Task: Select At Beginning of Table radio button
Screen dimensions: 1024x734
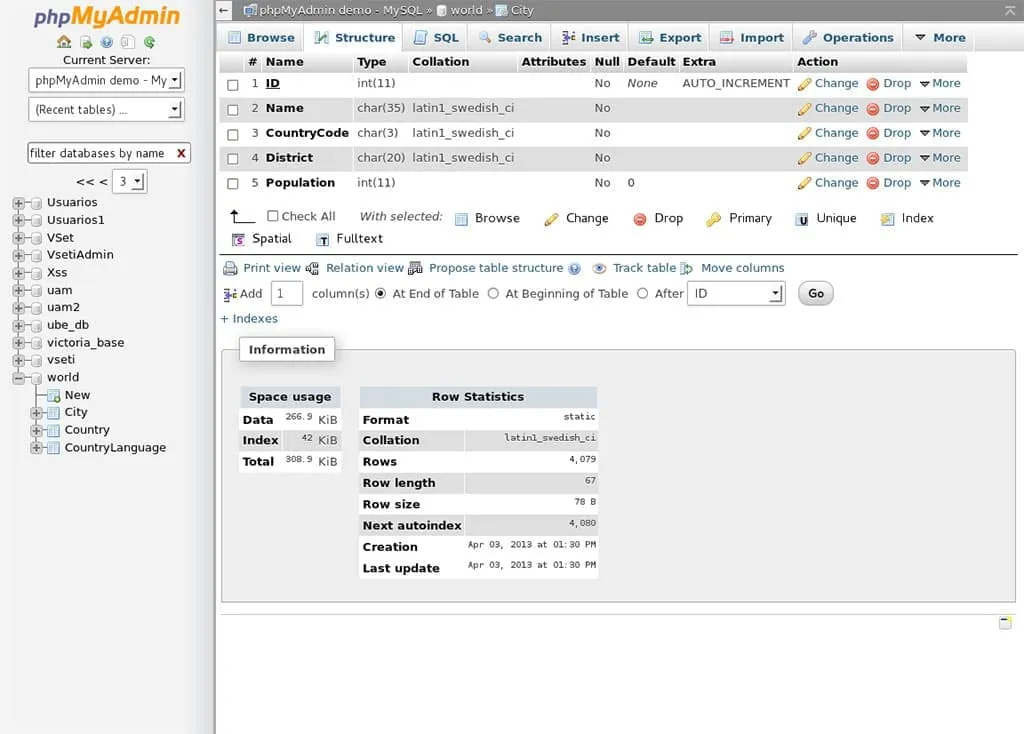Action: [x=493, y=293]
